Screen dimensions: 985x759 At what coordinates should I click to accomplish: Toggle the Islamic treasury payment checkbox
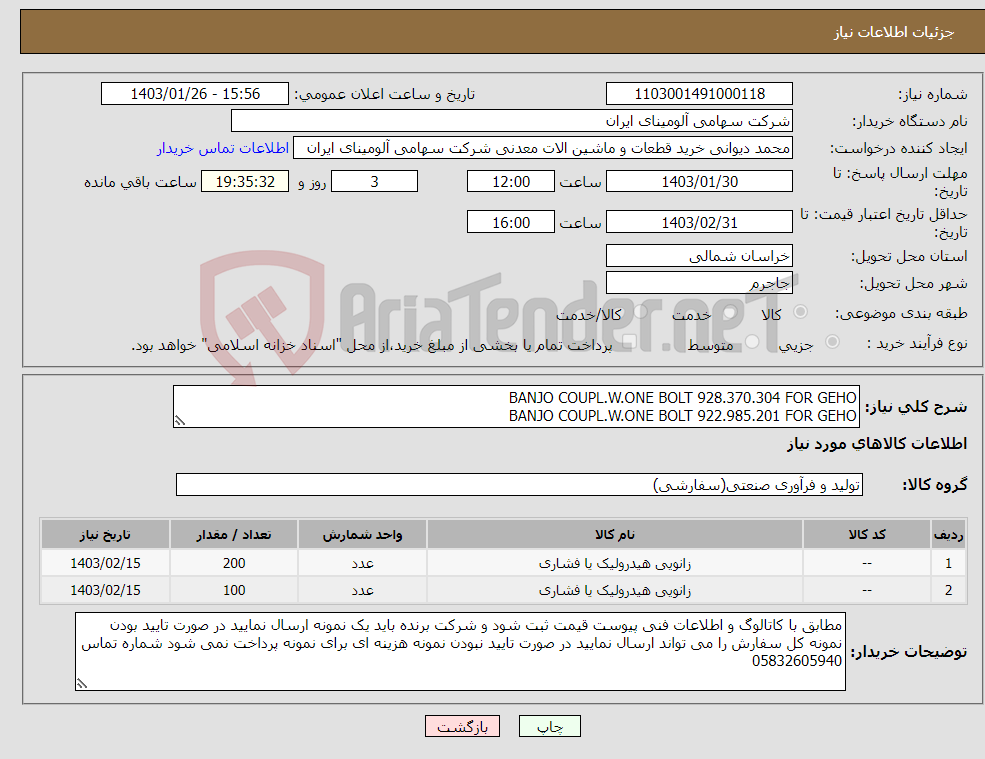[629, 342]
